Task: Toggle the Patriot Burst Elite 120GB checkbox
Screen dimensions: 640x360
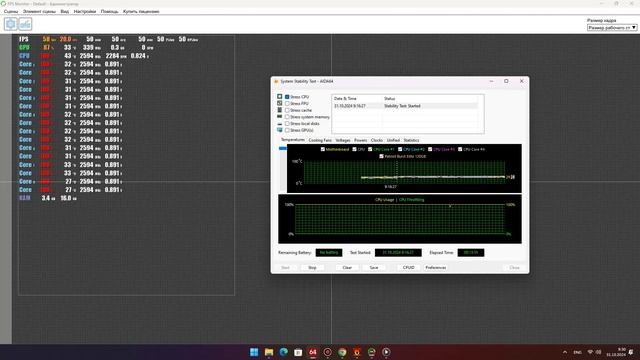Action: (382, 156)
